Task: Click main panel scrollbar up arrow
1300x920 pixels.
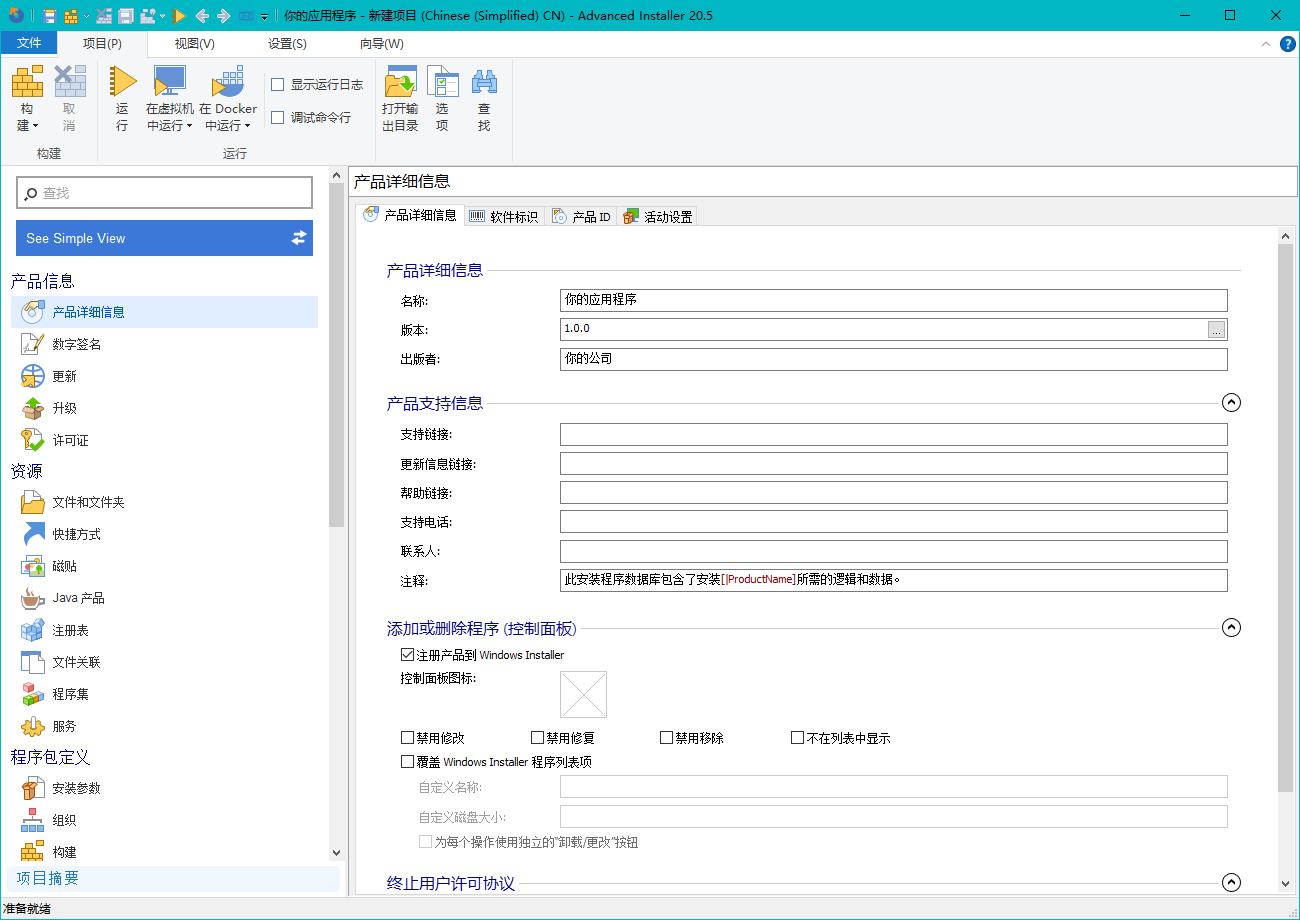Action: (1286, 235)
